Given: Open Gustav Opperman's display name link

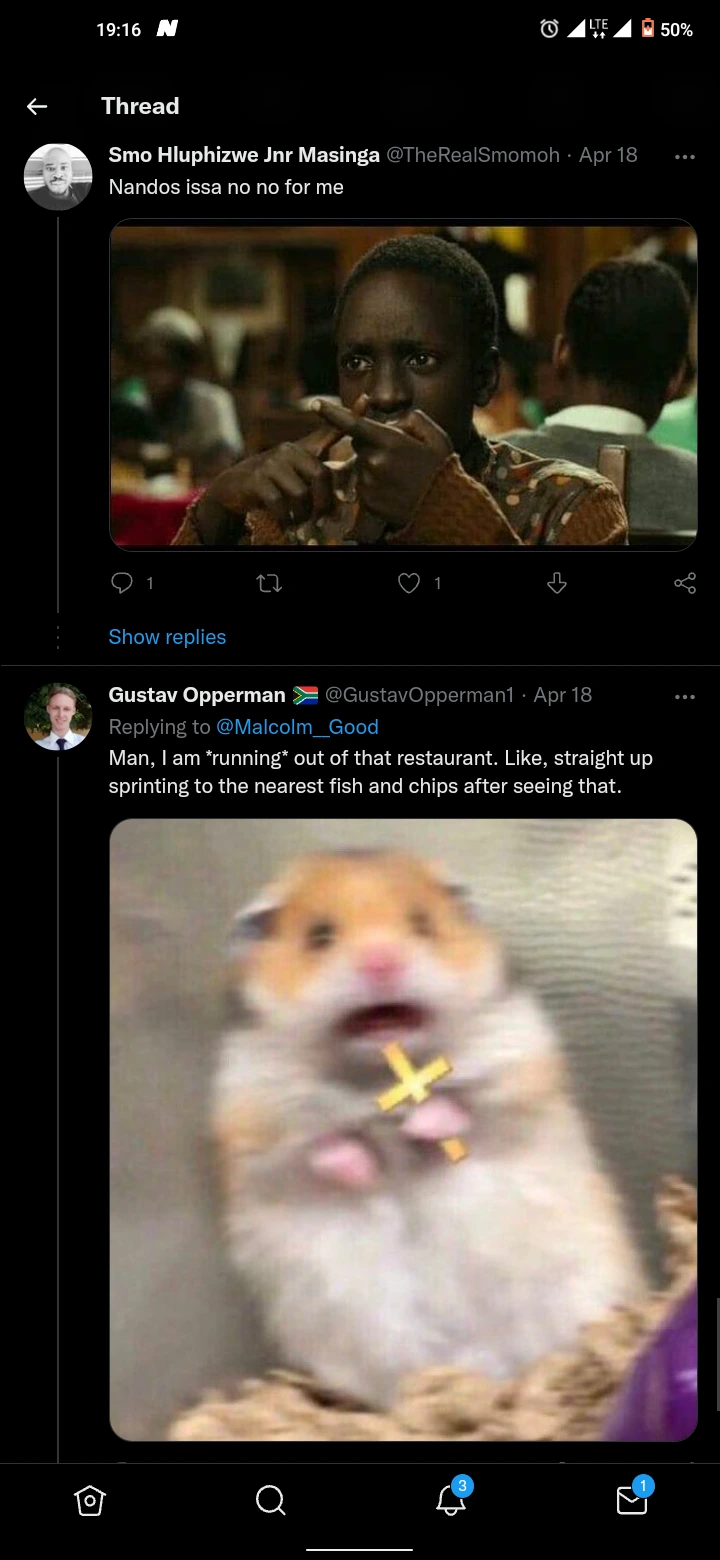Looking at the screenshot, I should coord(197,695).
